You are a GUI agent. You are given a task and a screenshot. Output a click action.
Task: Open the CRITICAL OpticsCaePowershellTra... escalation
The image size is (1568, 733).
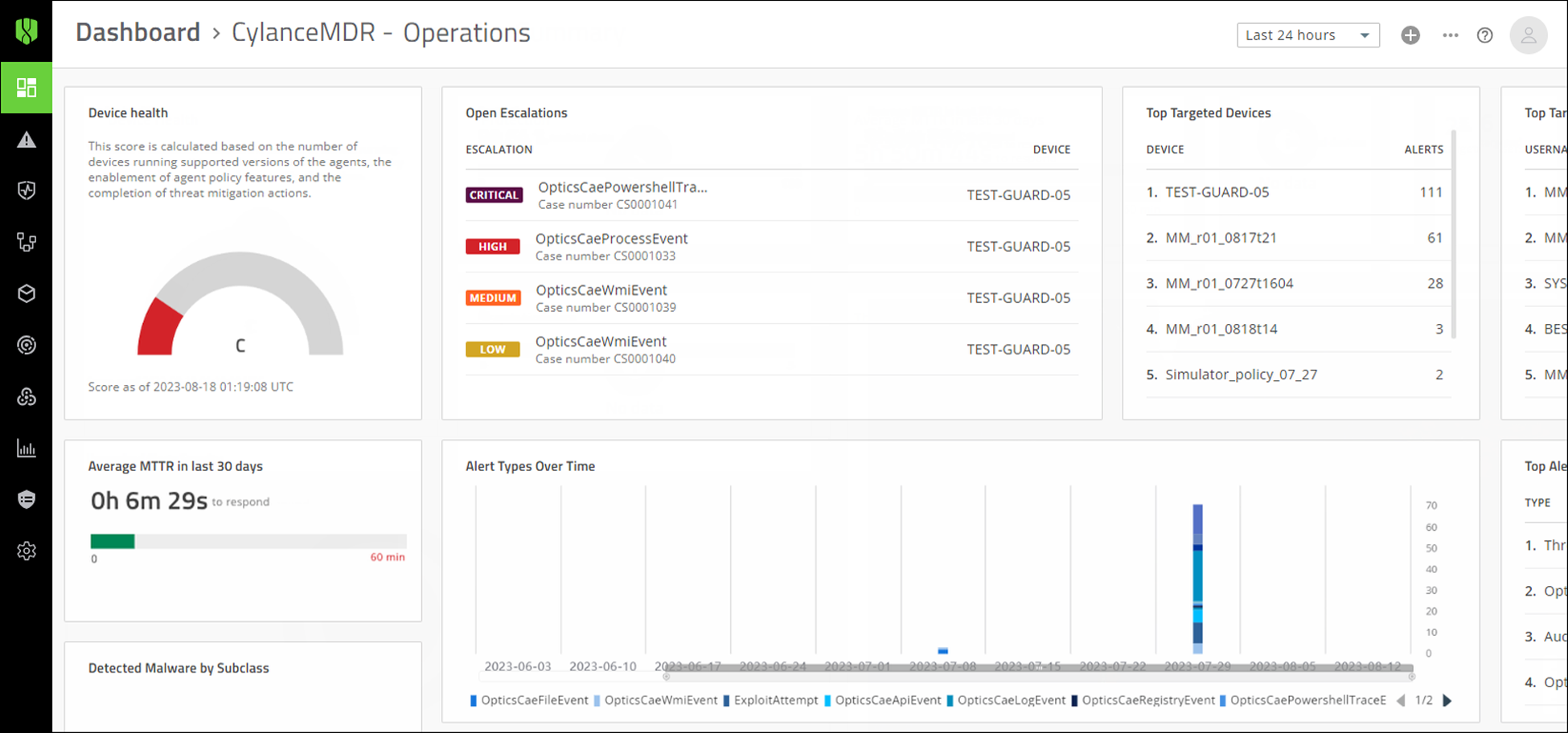tap(772, 195)
